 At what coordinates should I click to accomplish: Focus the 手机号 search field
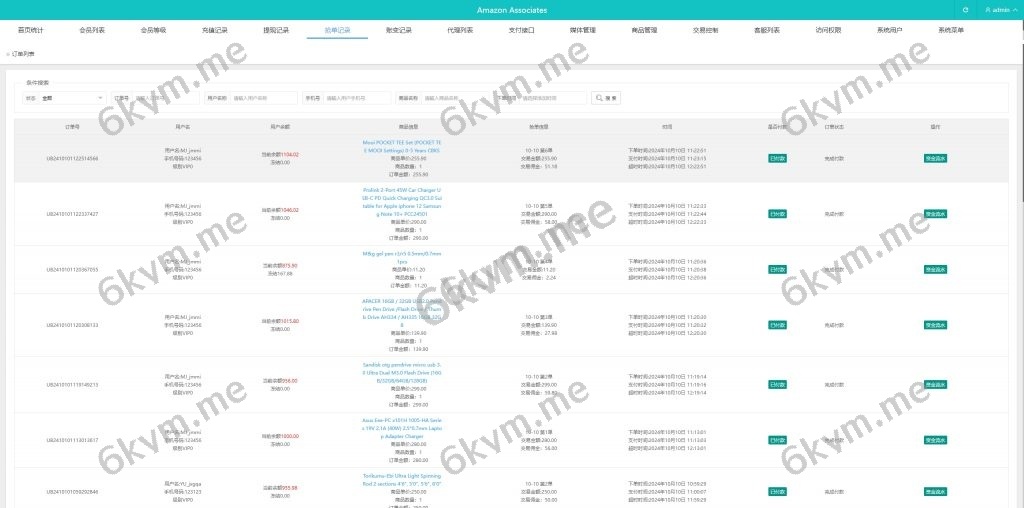pyautogui.click(x=359, y=98)
